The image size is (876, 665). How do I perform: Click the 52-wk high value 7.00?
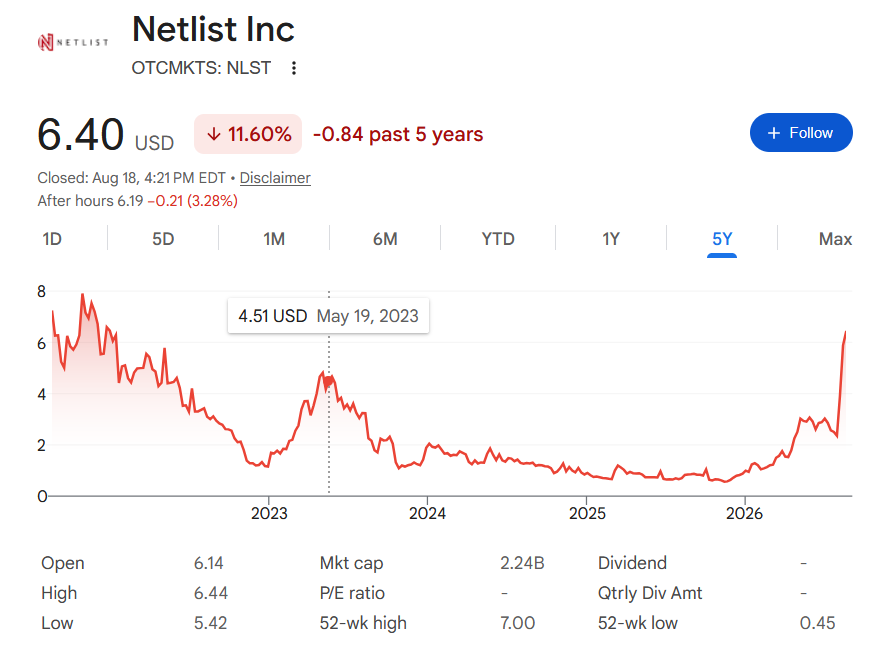point(517,623)
